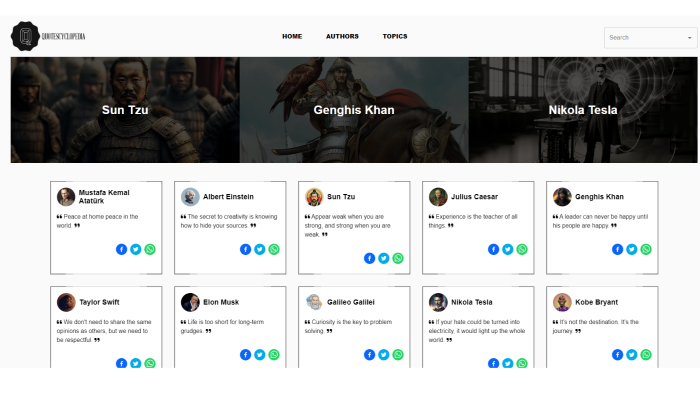
Task: Select quote 'The secret to creativity is knowing'
Action: [229, 221]
